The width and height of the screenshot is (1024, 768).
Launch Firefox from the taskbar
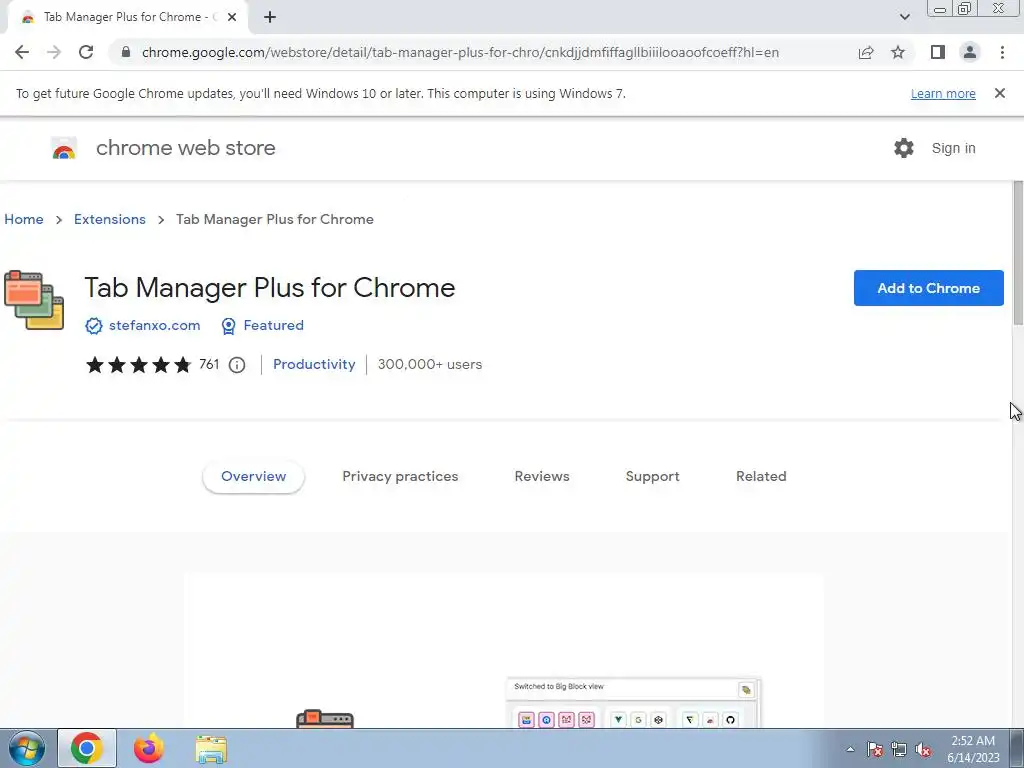pos(149,748)
